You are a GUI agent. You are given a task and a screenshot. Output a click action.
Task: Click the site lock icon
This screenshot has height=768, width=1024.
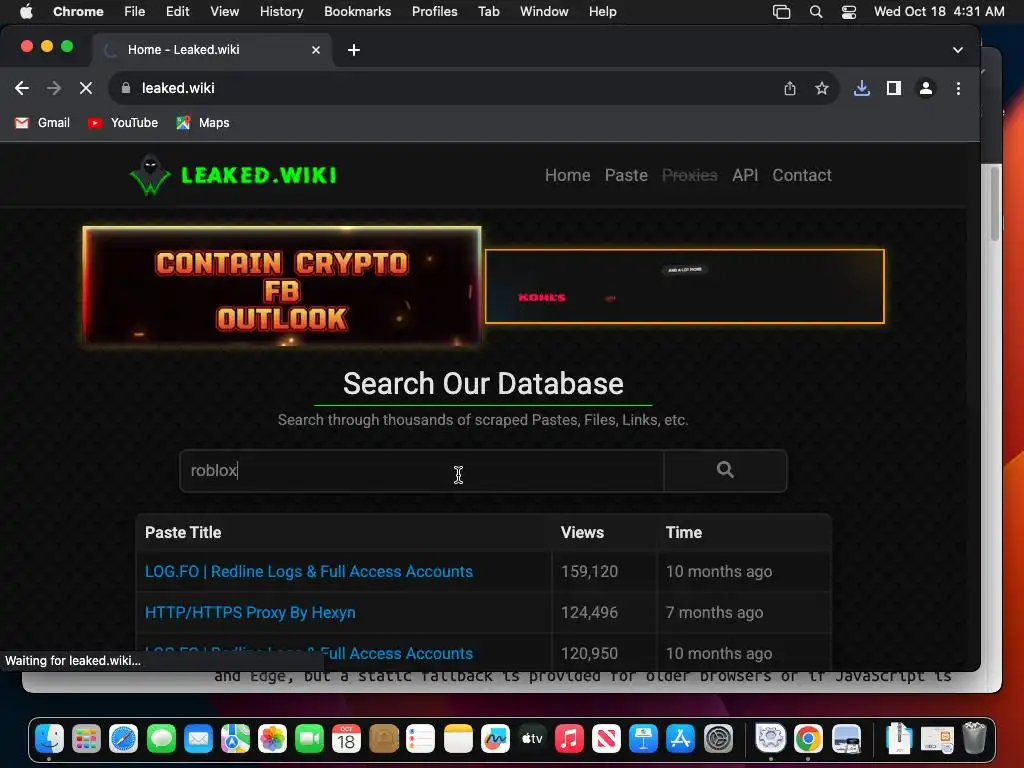(x=126, y=88)
